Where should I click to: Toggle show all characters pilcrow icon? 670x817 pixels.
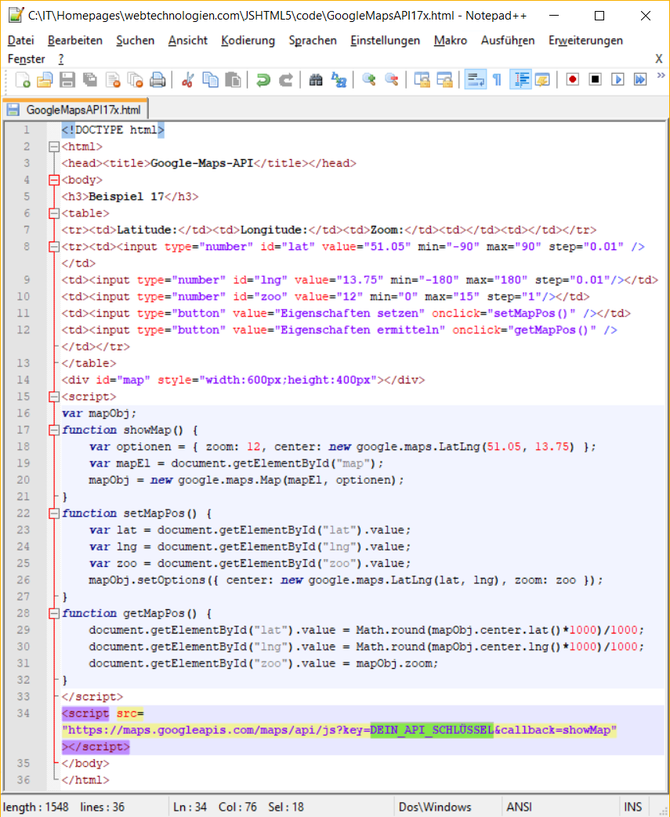click(497, 80)
